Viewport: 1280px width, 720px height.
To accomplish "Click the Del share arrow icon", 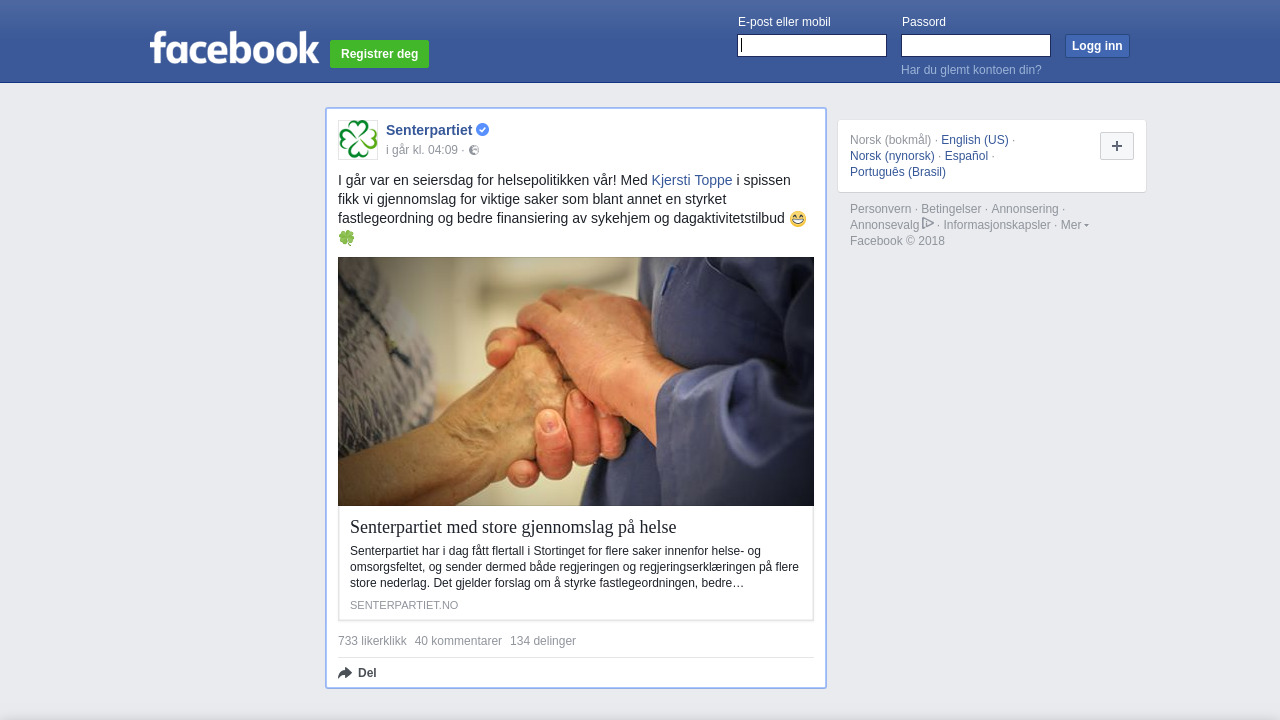I will coord(345,673).
